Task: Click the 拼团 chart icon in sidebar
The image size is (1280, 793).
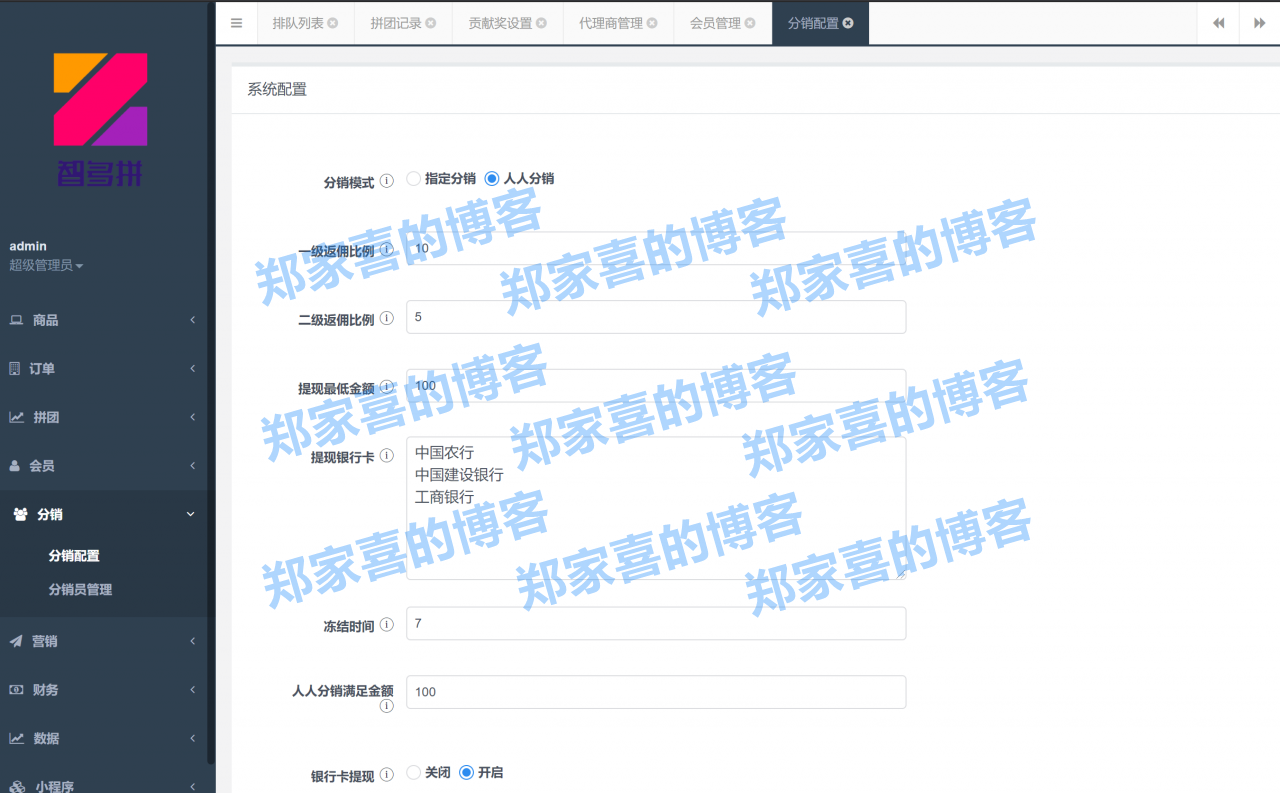Action: [17, 417]
